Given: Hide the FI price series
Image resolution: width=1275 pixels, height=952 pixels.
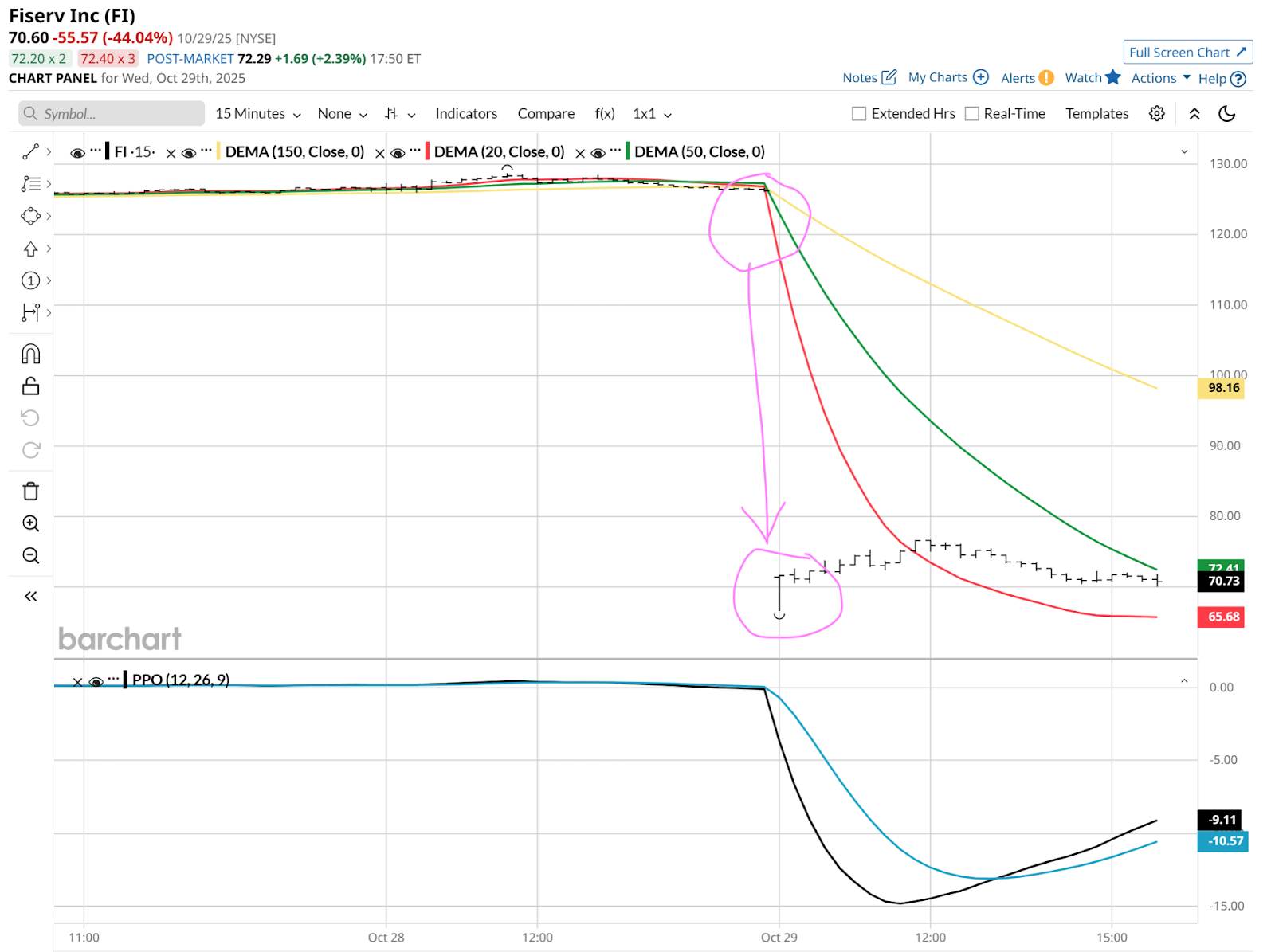Looking at the screenshot, I should coord(77,153).
